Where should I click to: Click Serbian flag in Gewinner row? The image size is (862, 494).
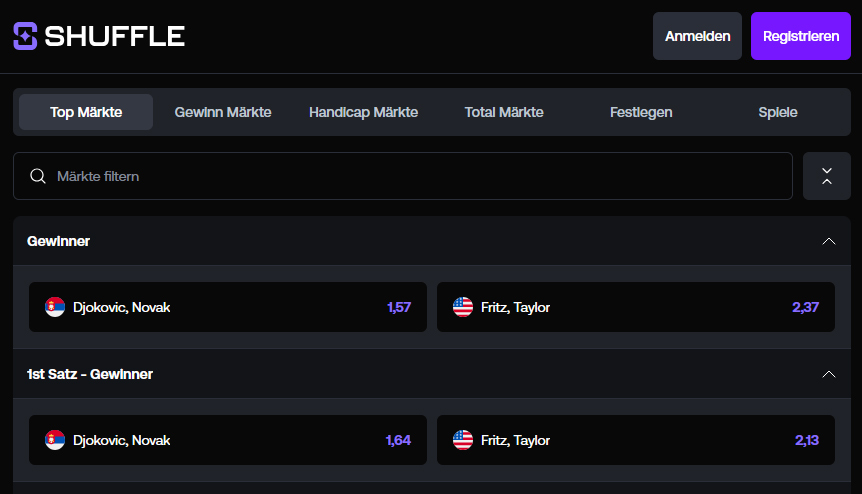pyautogui.click(x=55, y=307)
